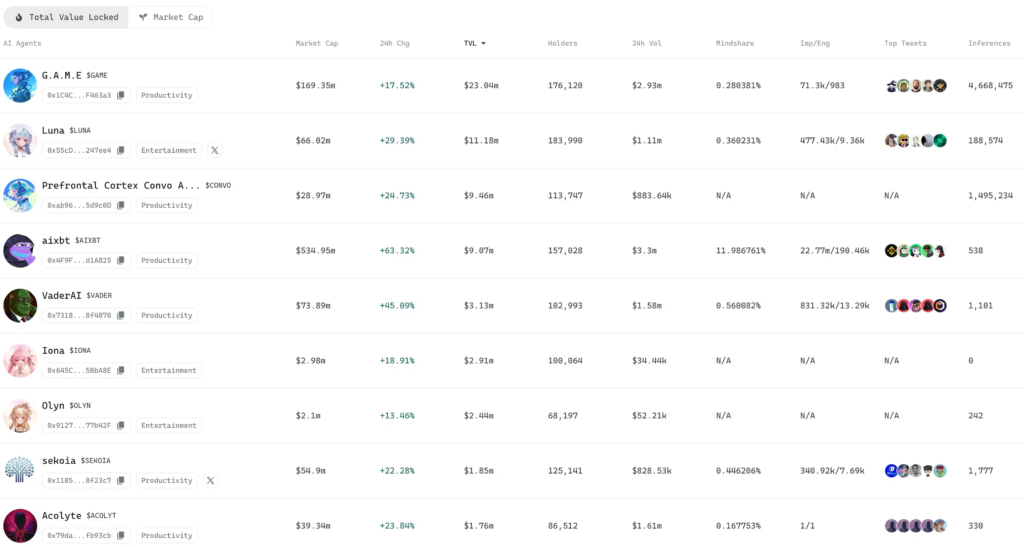The width and height of the screenshot is (1024, 547).
Task: Copy Acolyte contract address icon
Action: coord(121,535)
